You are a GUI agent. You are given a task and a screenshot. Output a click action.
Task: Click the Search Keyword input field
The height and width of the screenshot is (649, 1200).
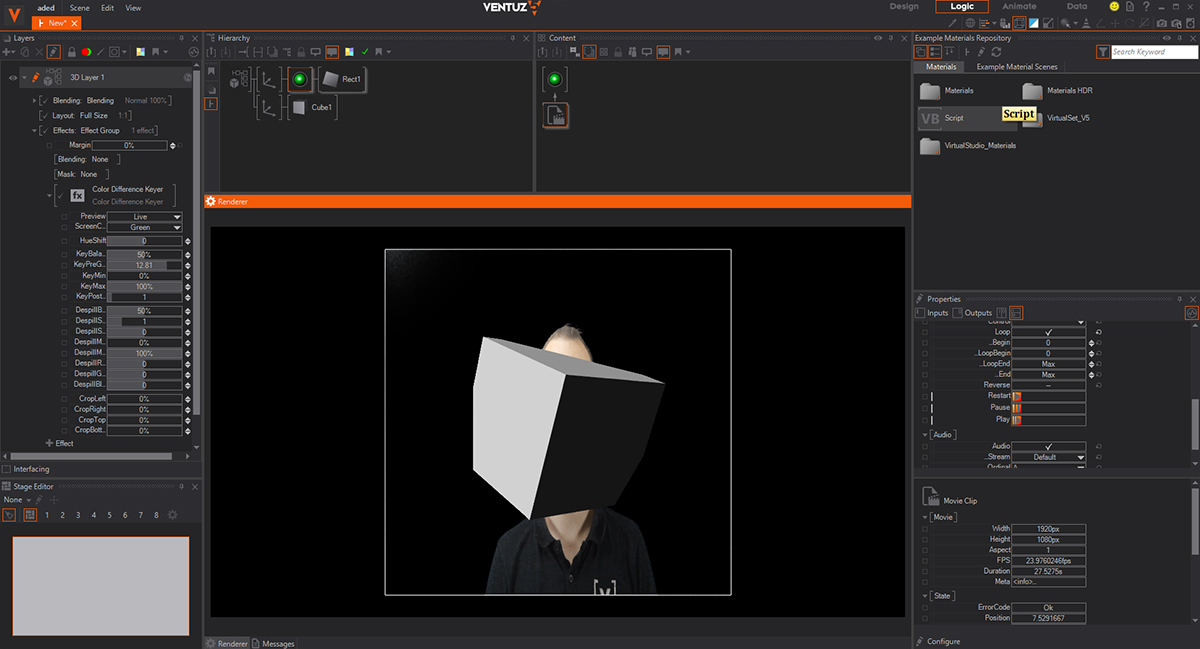(1152, 52)
